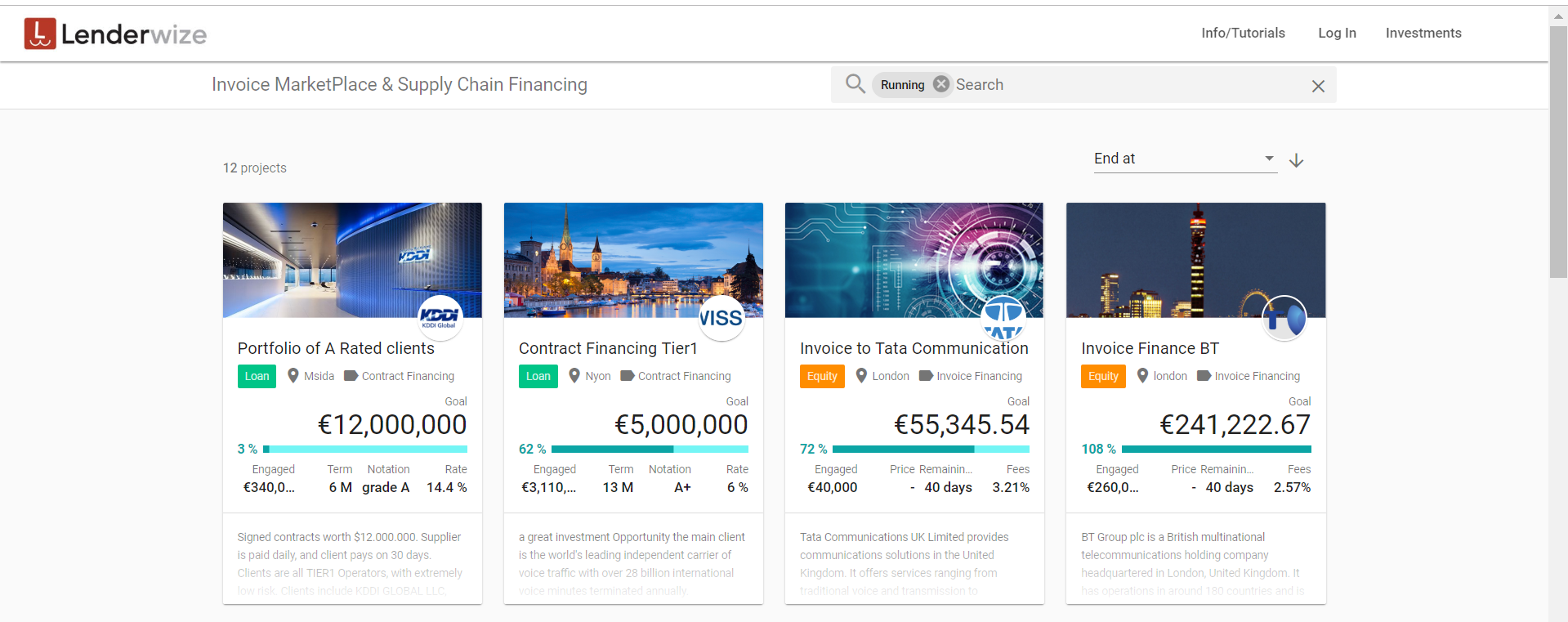Click progress bar of Tata Communication invoice
The image size is (1568, 622).
(930, 449)
